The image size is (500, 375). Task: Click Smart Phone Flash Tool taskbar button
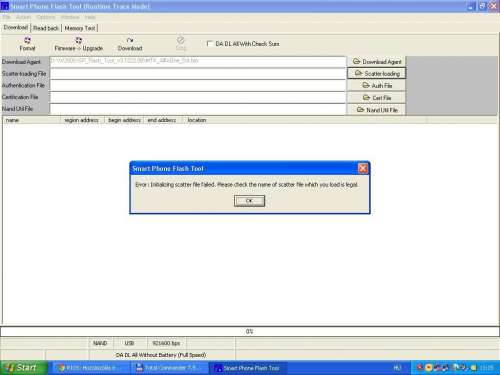(248, 368)
